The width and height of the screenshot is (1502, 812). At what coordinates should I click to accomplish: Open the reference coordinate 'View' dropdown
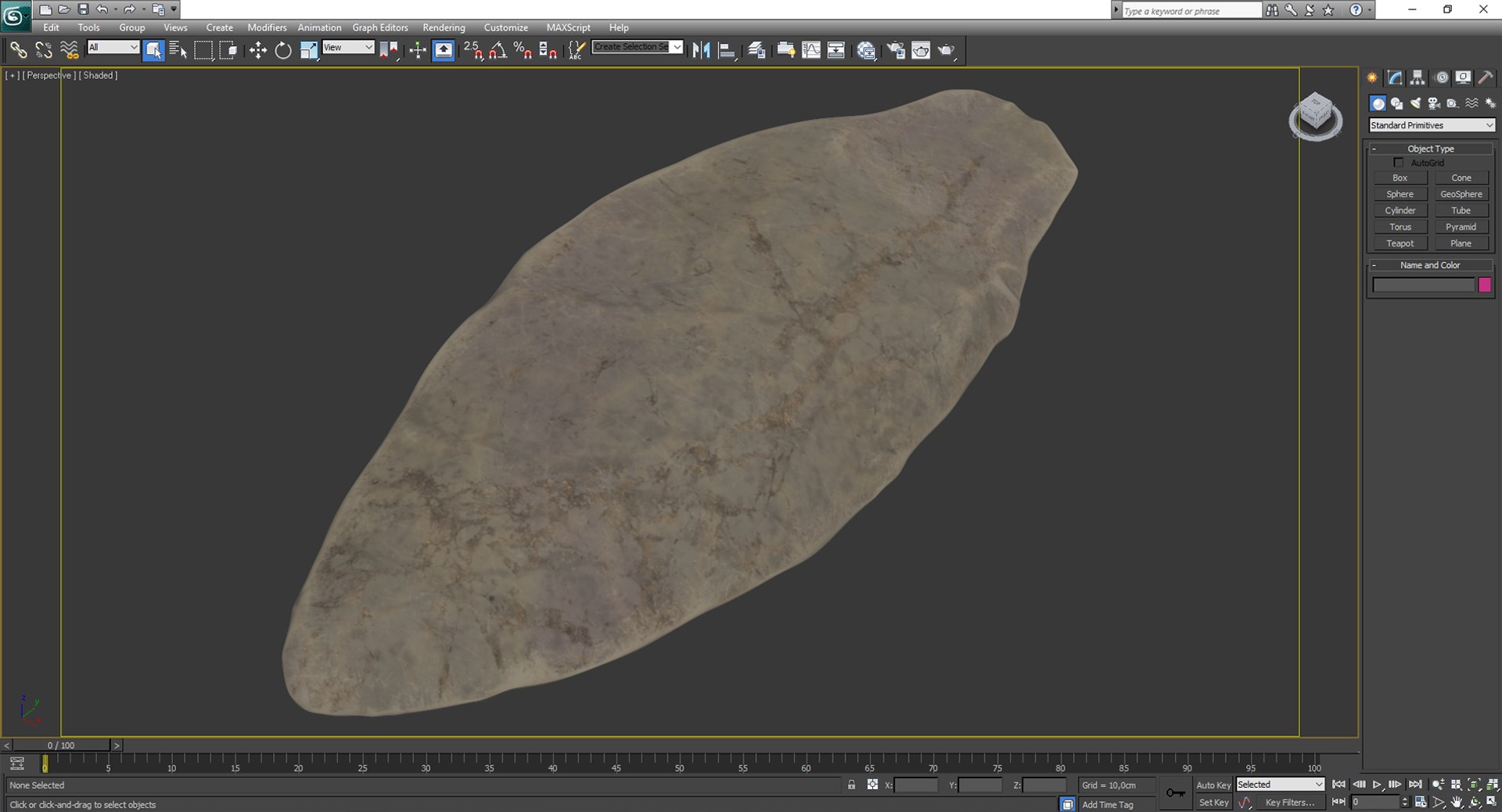(348, 47)
